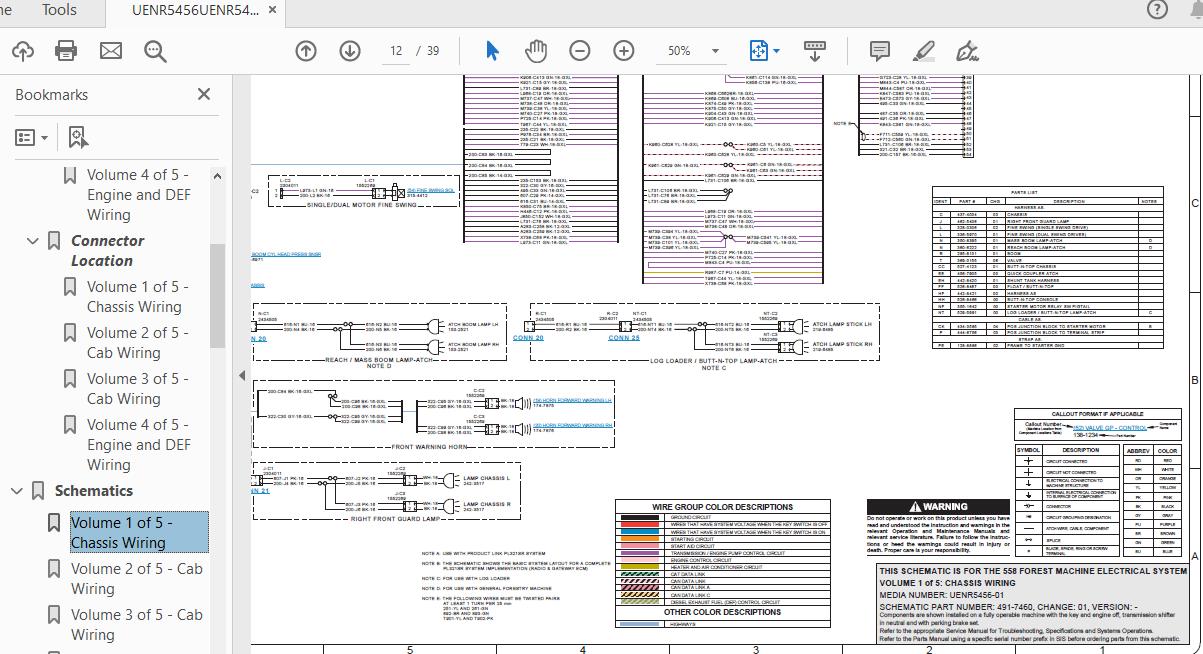
Task: Go to the previous page arrow
Action: pos(306,51)
